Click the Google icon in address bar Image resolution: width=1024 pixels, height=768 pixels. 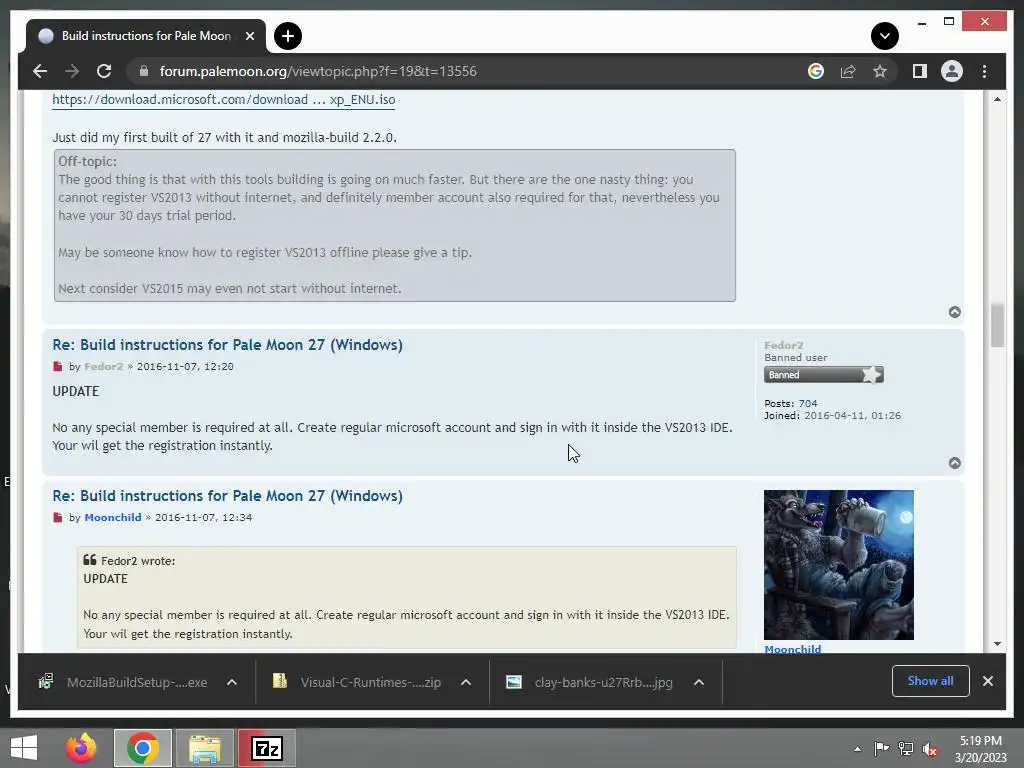click(x=816, y=71)
